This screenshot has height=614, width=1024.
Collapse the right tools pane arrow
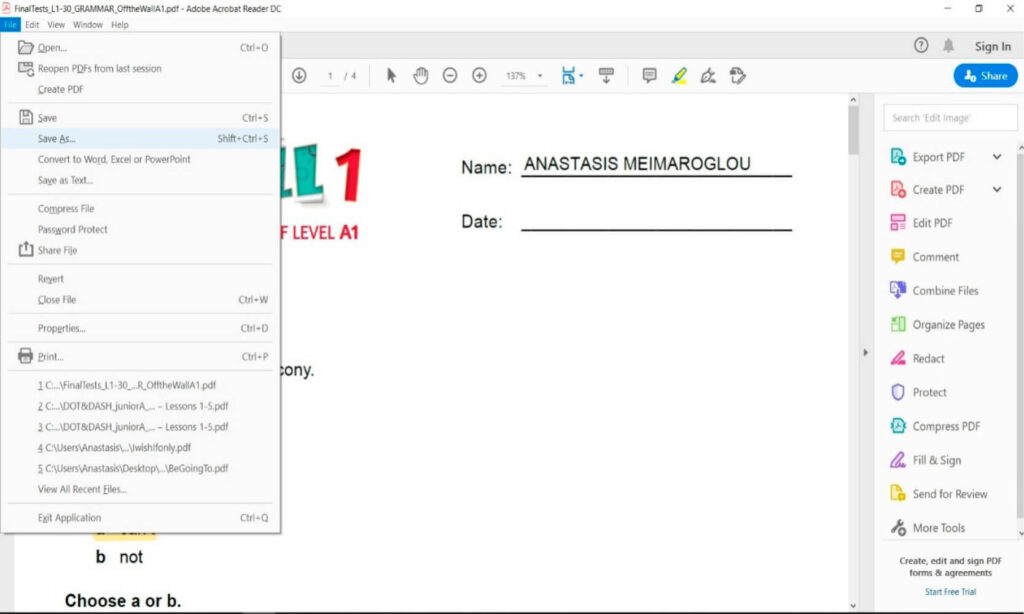(866, 353)
